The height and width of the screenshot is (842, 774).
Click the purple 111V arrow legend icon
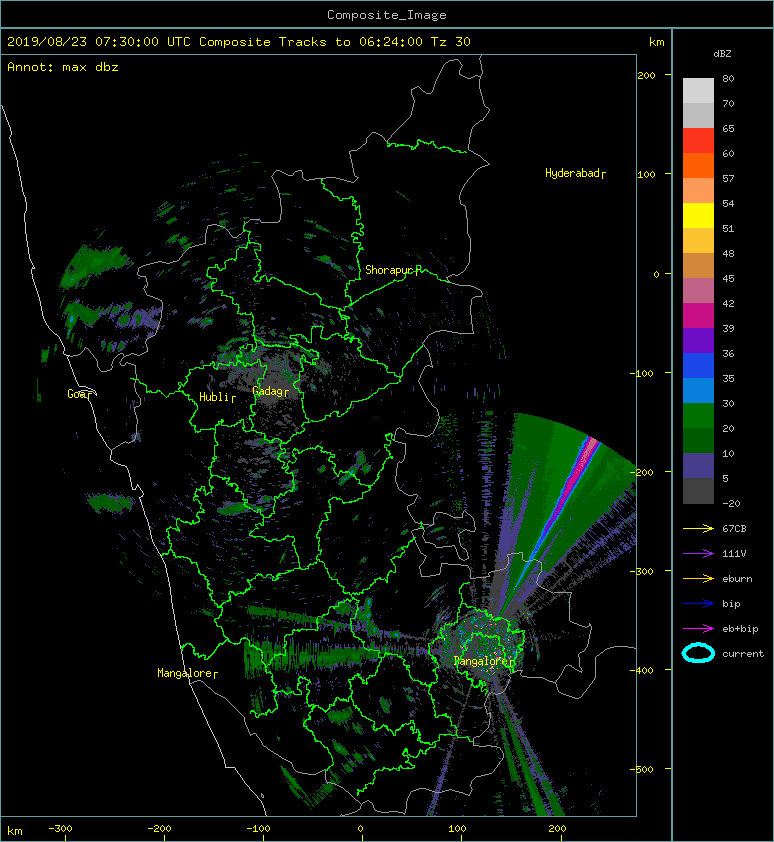pyautogui.click(x=698, y=554)
